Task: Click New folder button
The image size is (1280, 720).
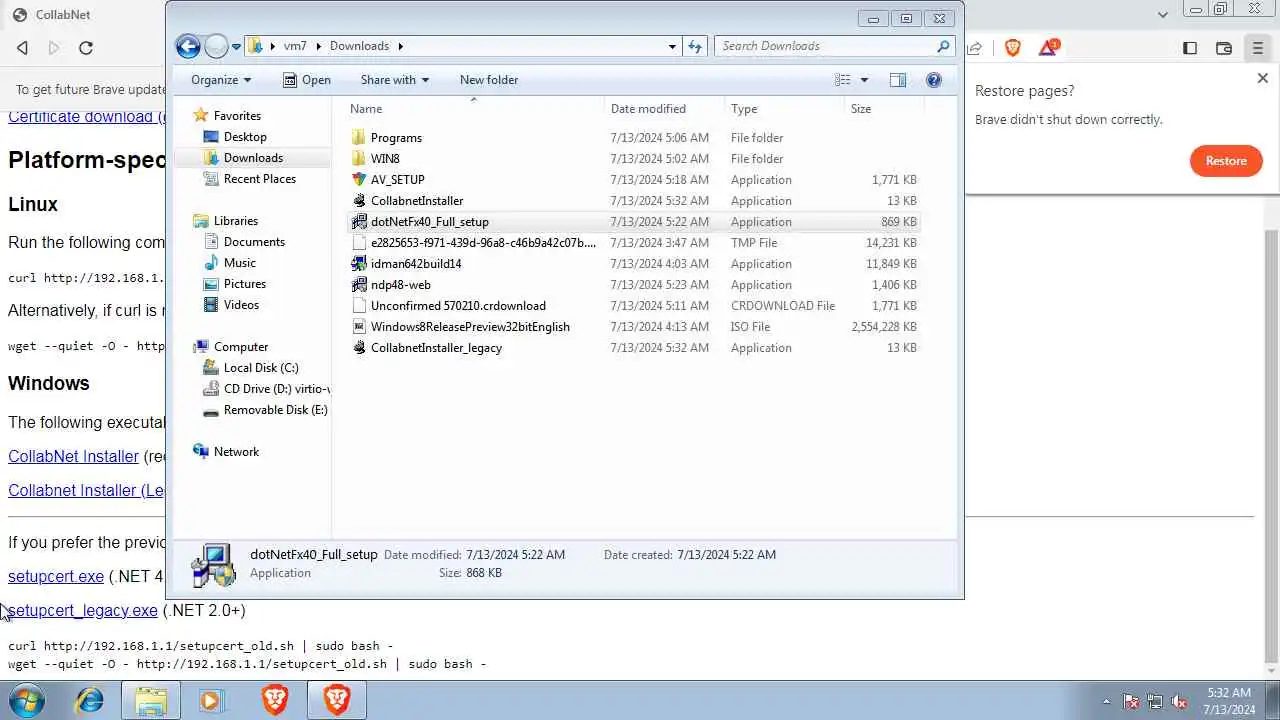Action: [x=489, y=80]
